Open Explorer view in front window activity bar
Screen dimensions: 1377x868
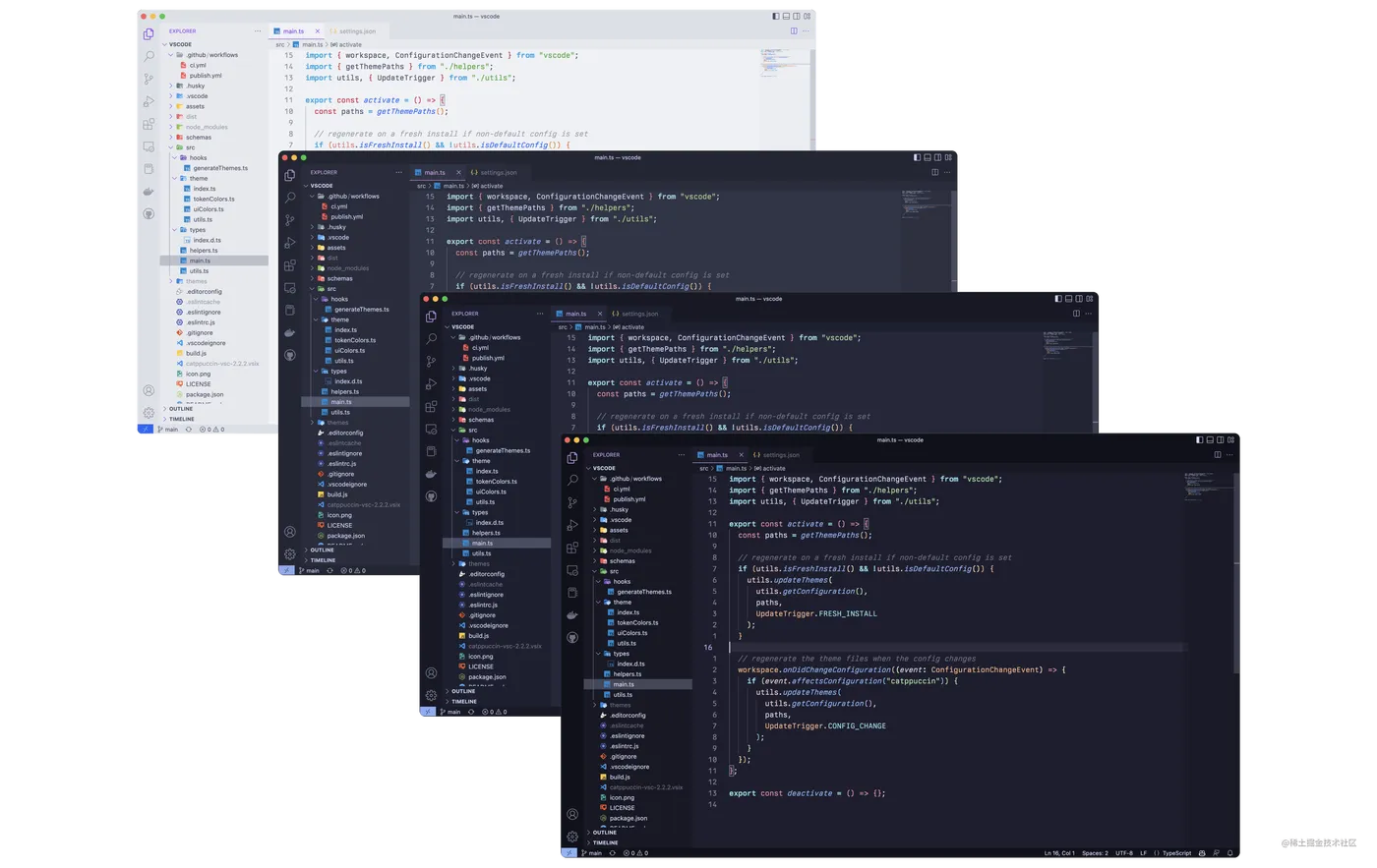point(572,458)
